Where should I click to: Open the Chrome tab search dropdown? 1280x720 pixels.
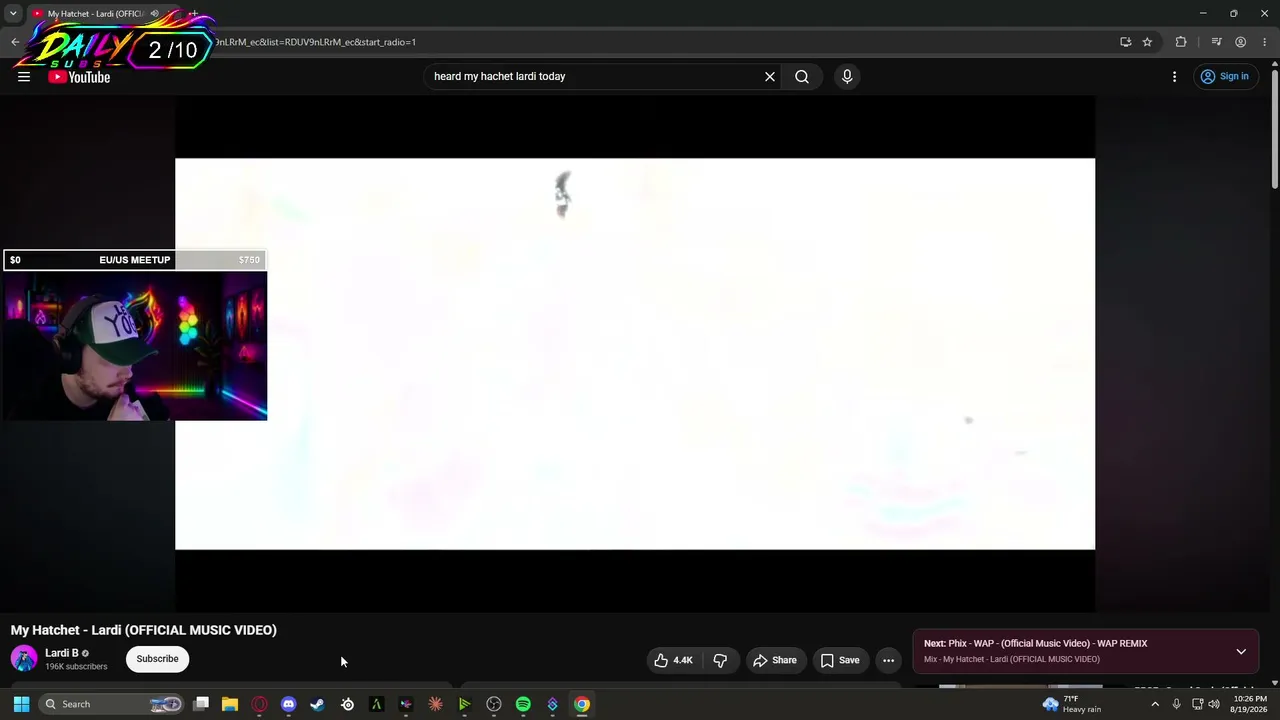(13, 14)
